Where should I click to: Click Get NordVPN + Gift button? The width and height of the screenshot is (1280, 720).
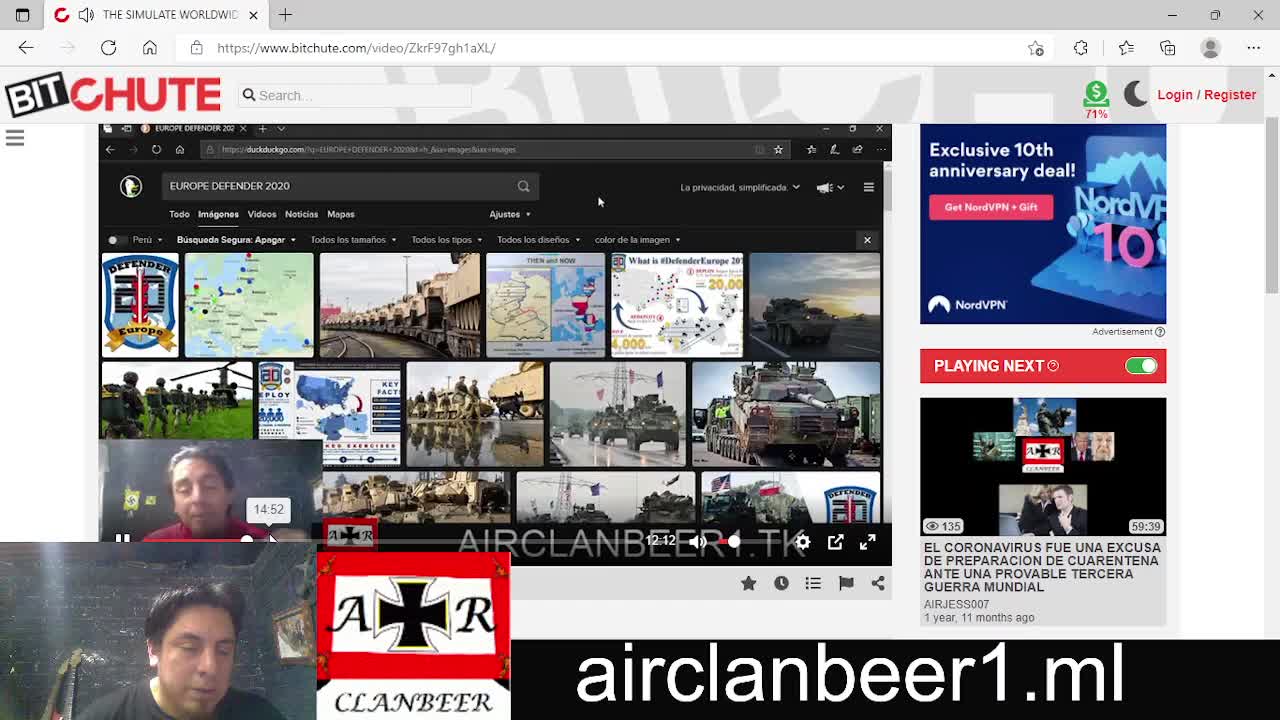(991, 207)
